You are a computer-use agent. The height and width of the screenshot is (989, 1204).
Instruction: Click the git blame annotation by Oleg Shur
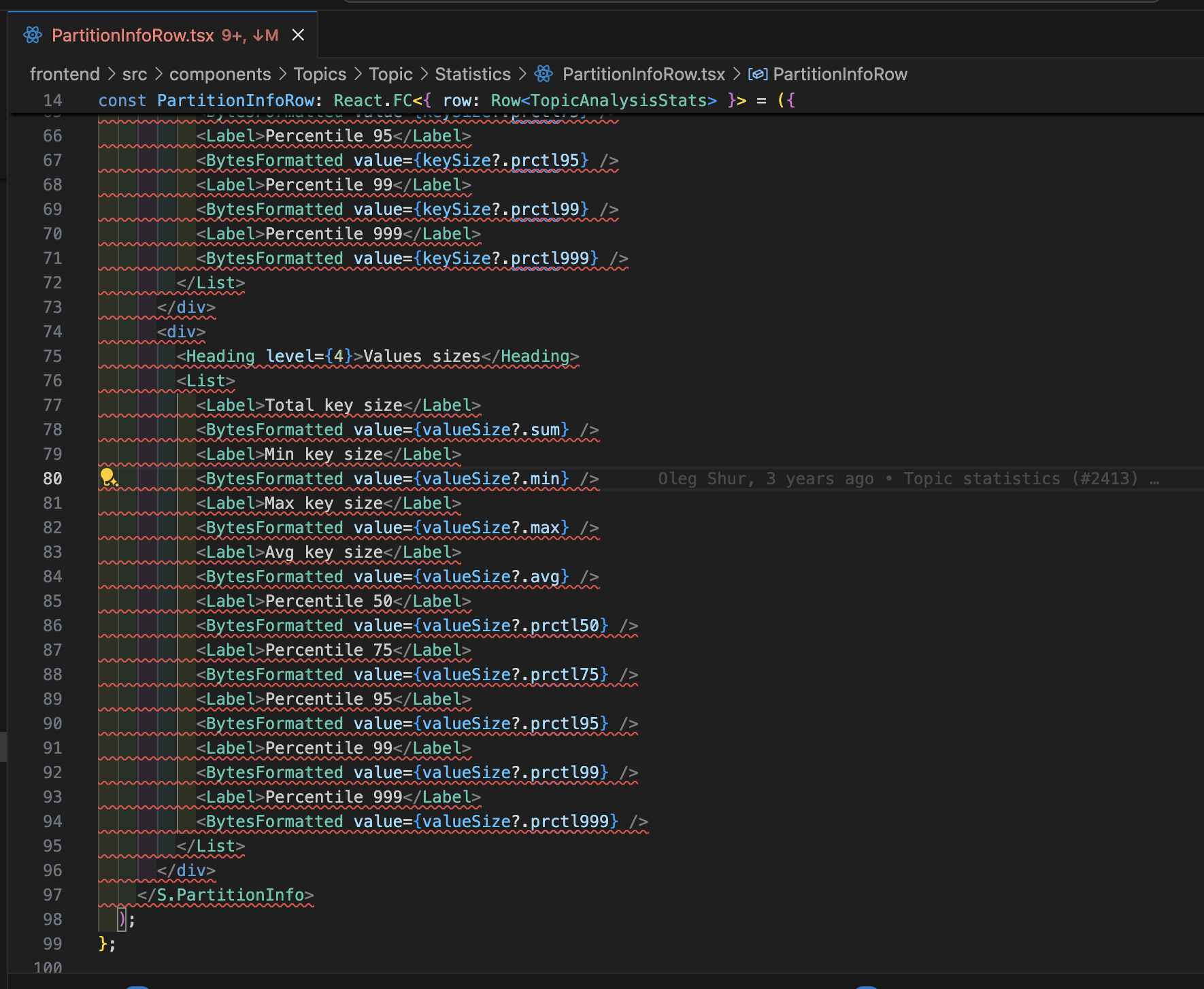(x=907, y=479)
